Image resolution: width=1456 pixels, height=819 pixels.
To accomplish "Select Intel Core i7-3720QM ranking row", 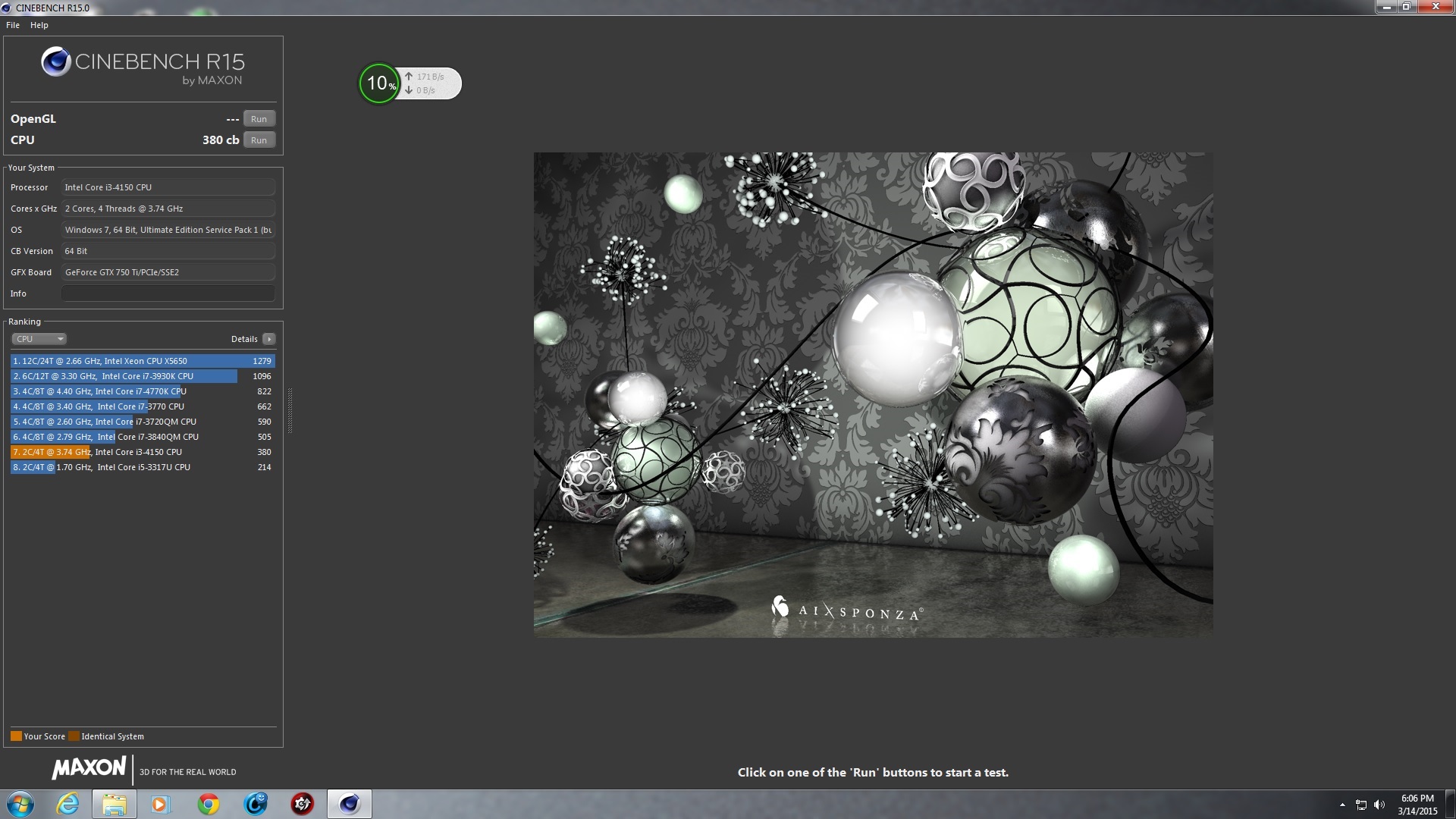I will point(143,422).
